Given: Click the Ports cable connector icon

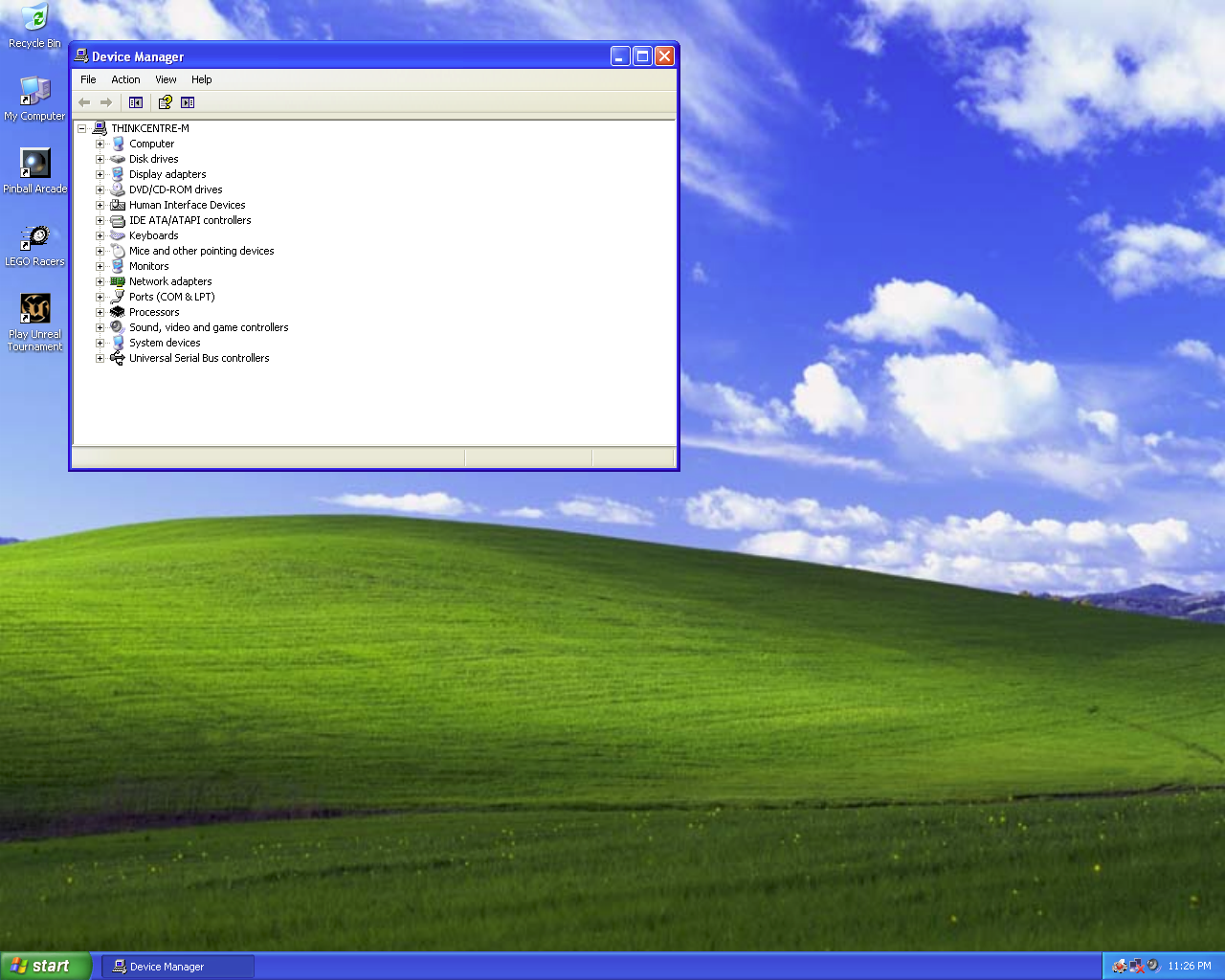Looking at the screenshot, I should click(118, 297).
